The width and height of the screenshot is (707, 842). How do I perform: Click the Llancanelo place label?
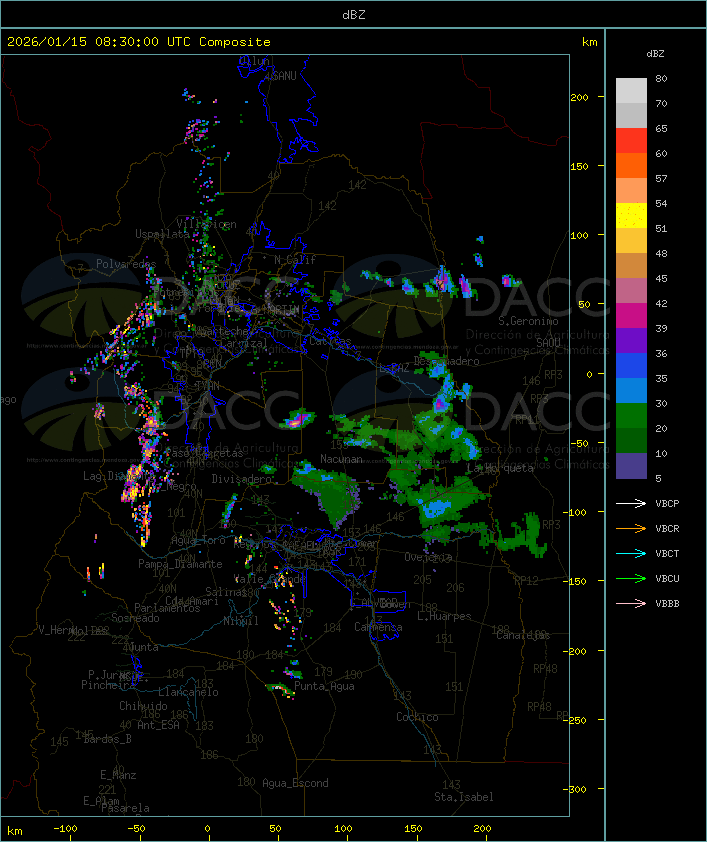[188, 692]
